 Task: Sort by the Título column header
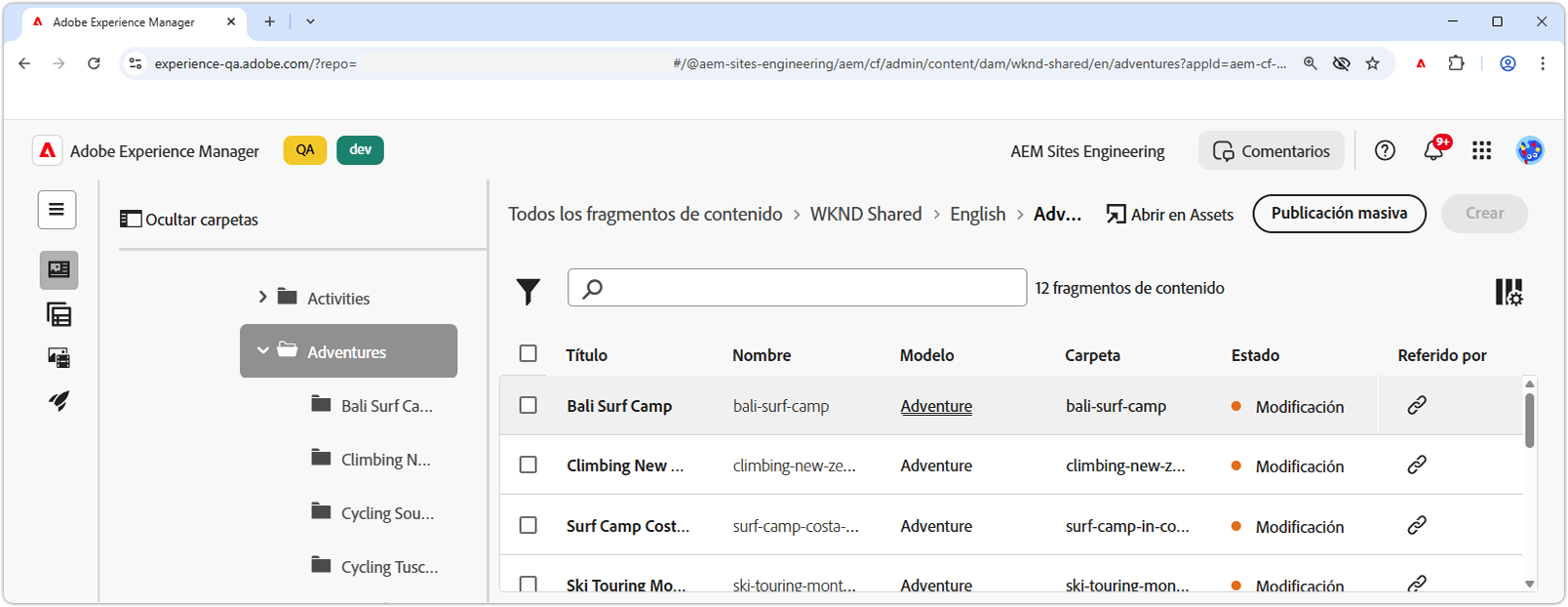click(586, 355)
